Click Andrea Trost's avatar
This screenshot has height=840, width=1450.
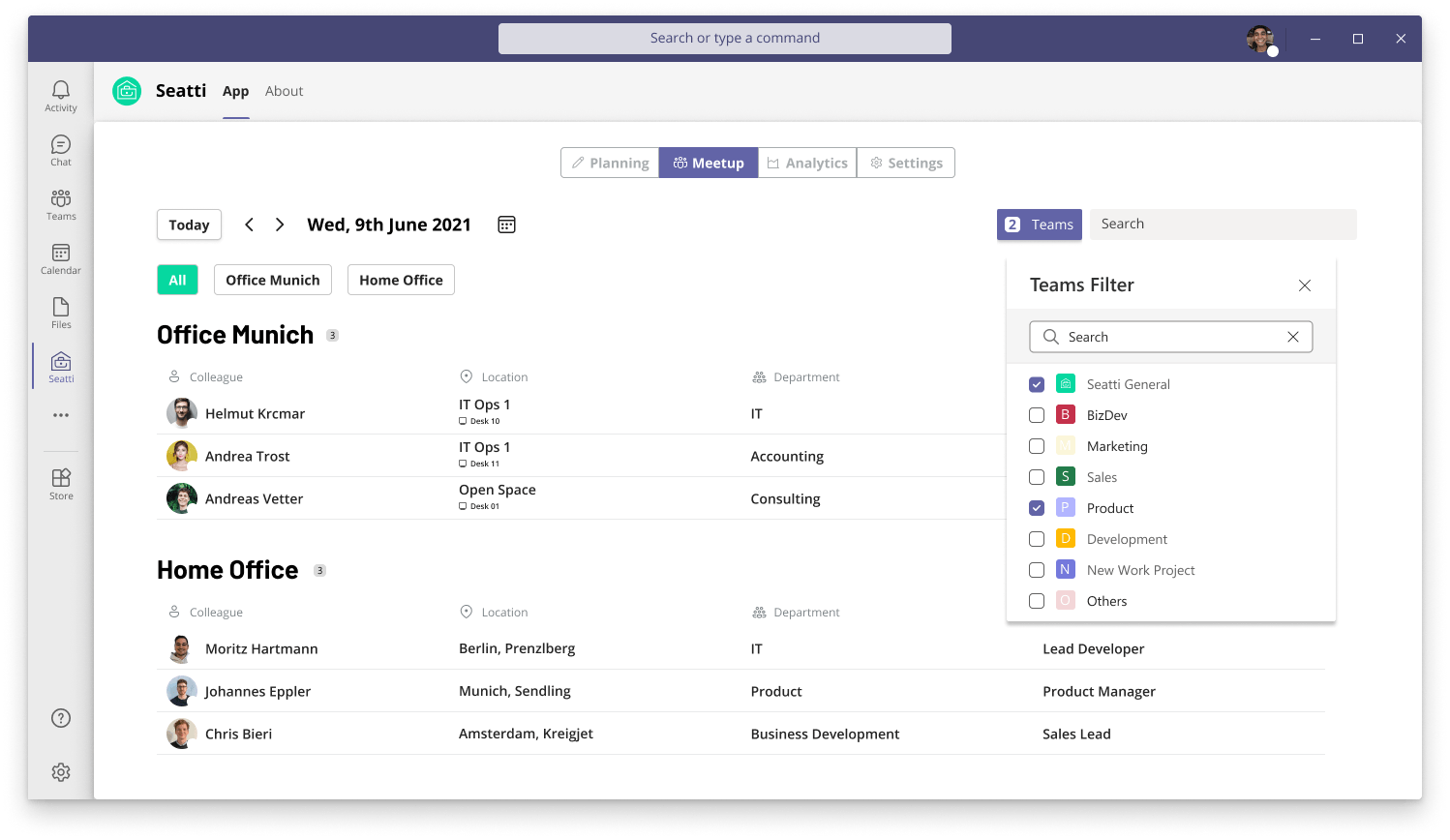(x=182, y=456)
